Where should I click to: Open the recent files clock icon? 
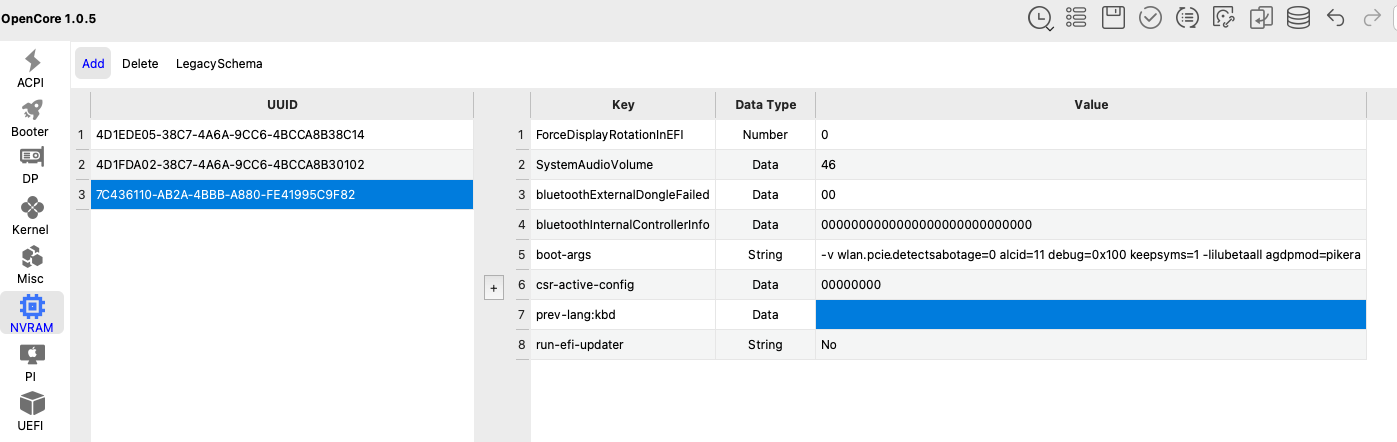tap(1040, 17)
